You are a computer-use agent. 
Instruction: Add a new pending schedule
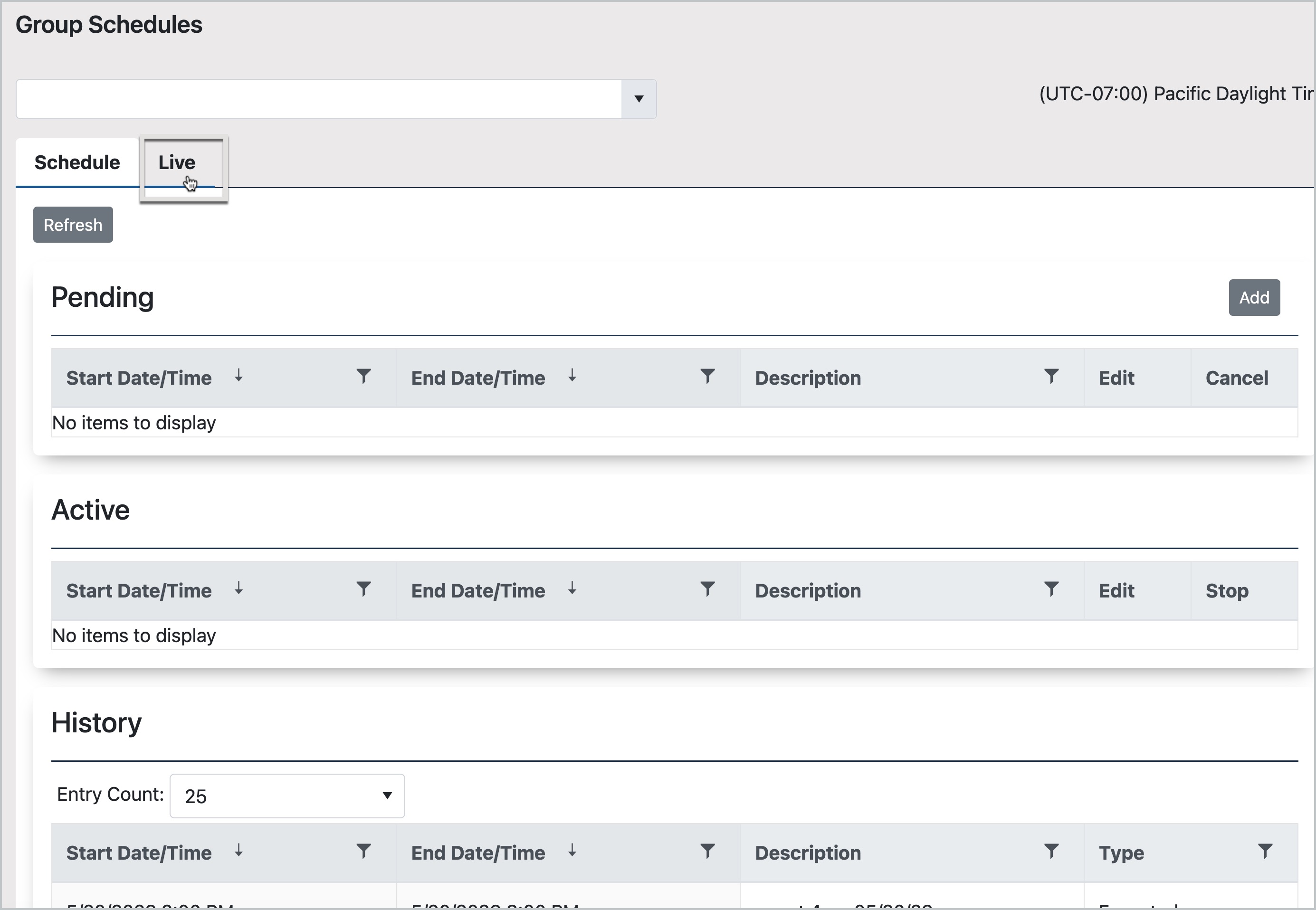click(1253, 297)
